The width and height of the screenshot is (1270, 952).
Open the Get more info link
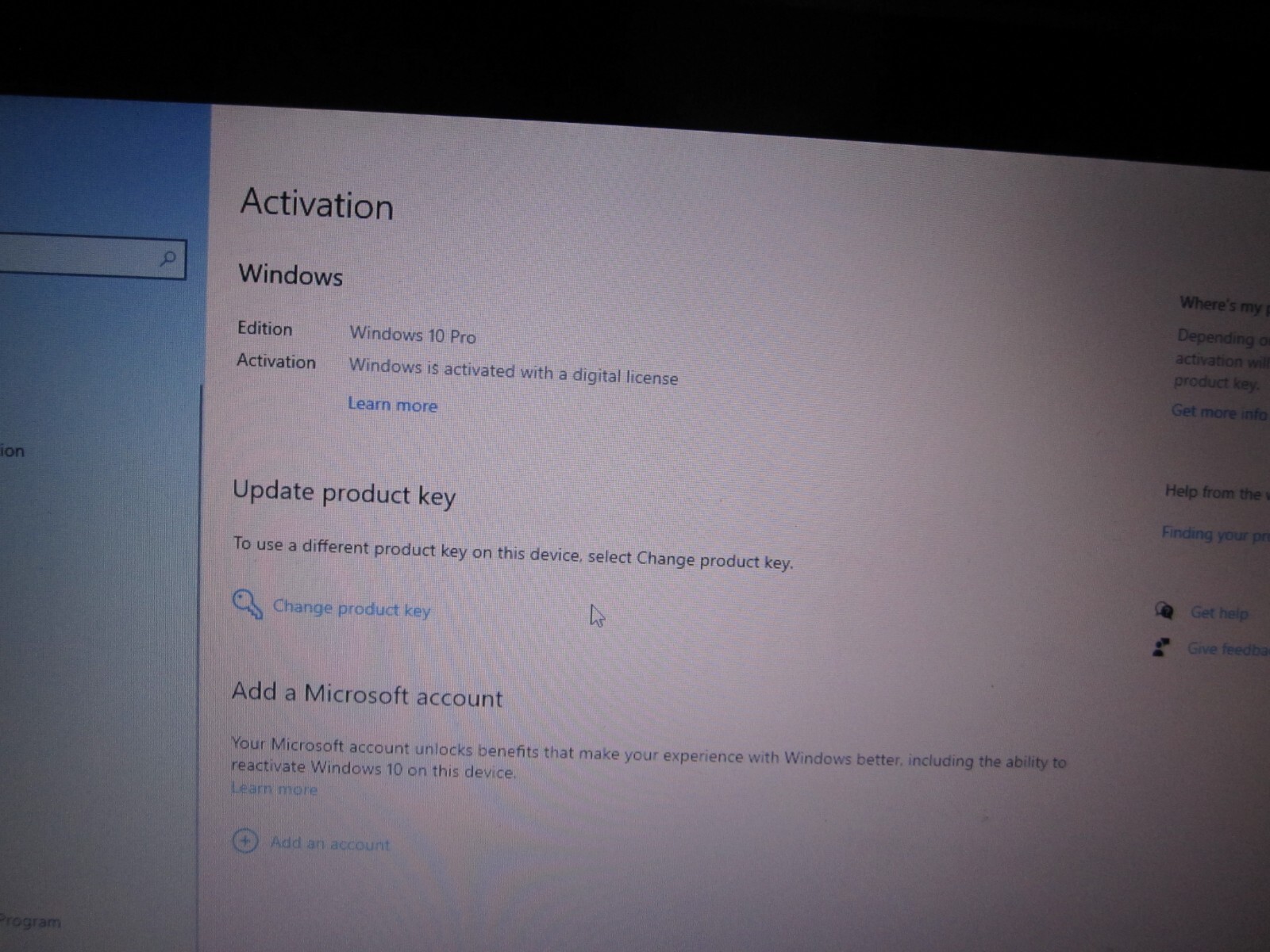click(1220, 413)
